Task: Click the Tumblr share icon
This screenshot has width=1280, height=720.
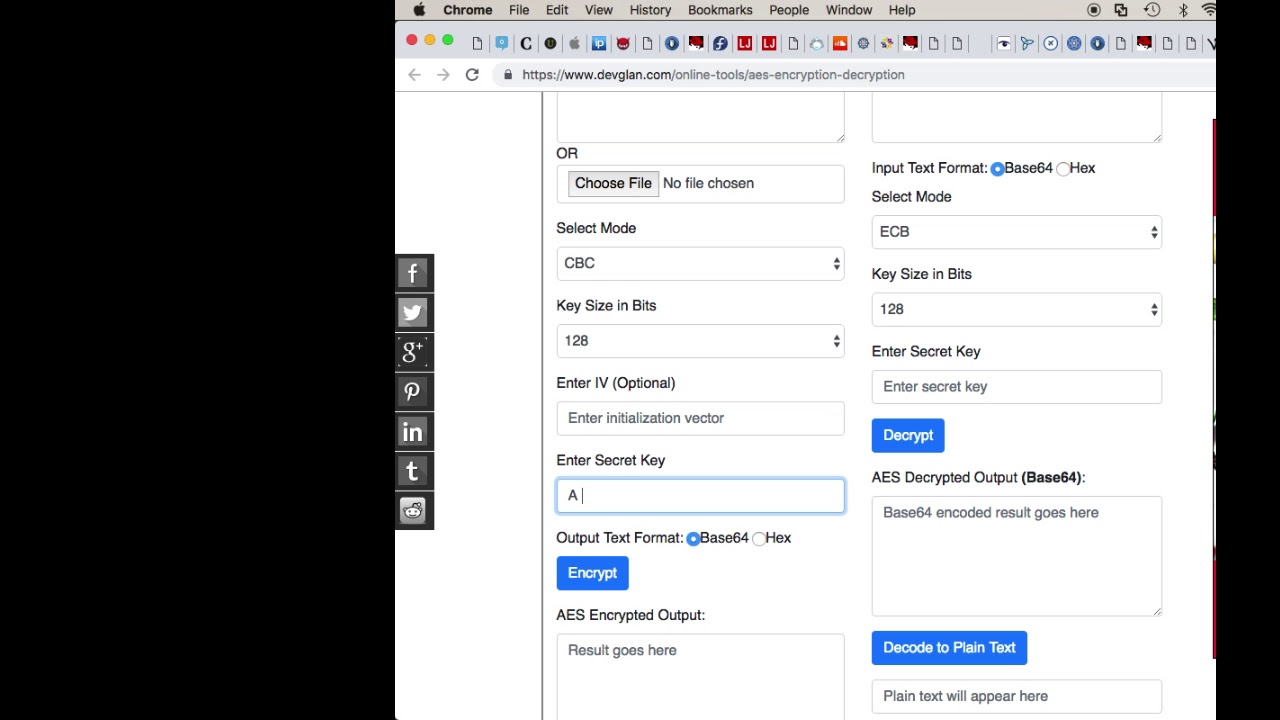Action: [413, 471]
